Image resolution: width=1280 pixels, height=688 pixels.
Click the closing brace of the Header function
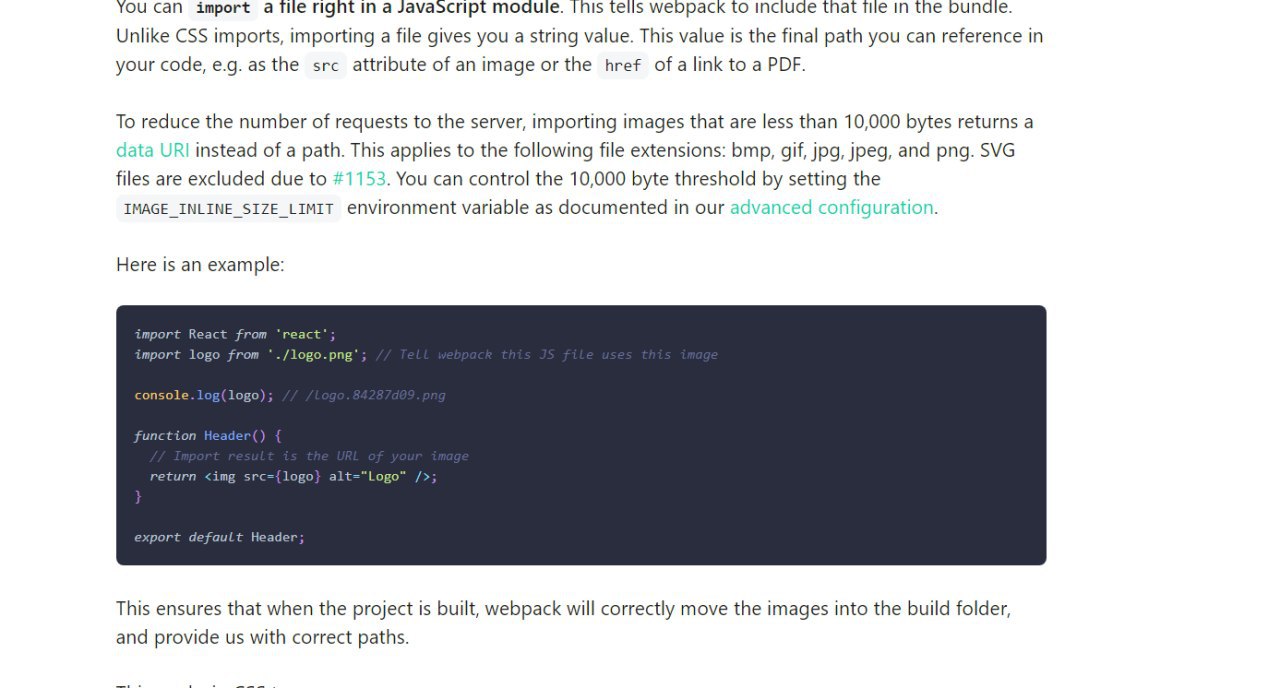coord(138,496)
